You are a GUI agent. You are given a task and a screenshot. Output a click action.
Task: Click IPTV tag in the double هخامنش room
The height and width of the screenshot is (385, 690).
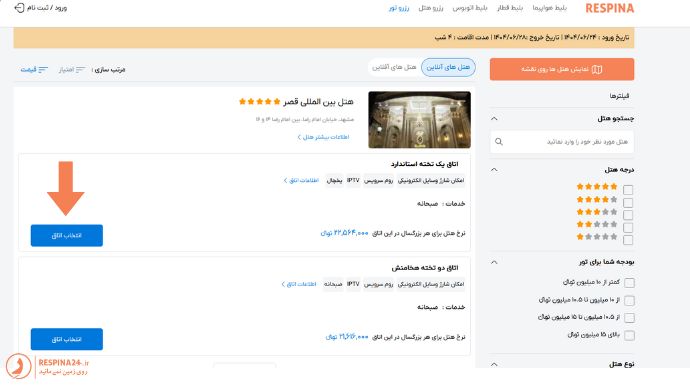click(353, 284)
